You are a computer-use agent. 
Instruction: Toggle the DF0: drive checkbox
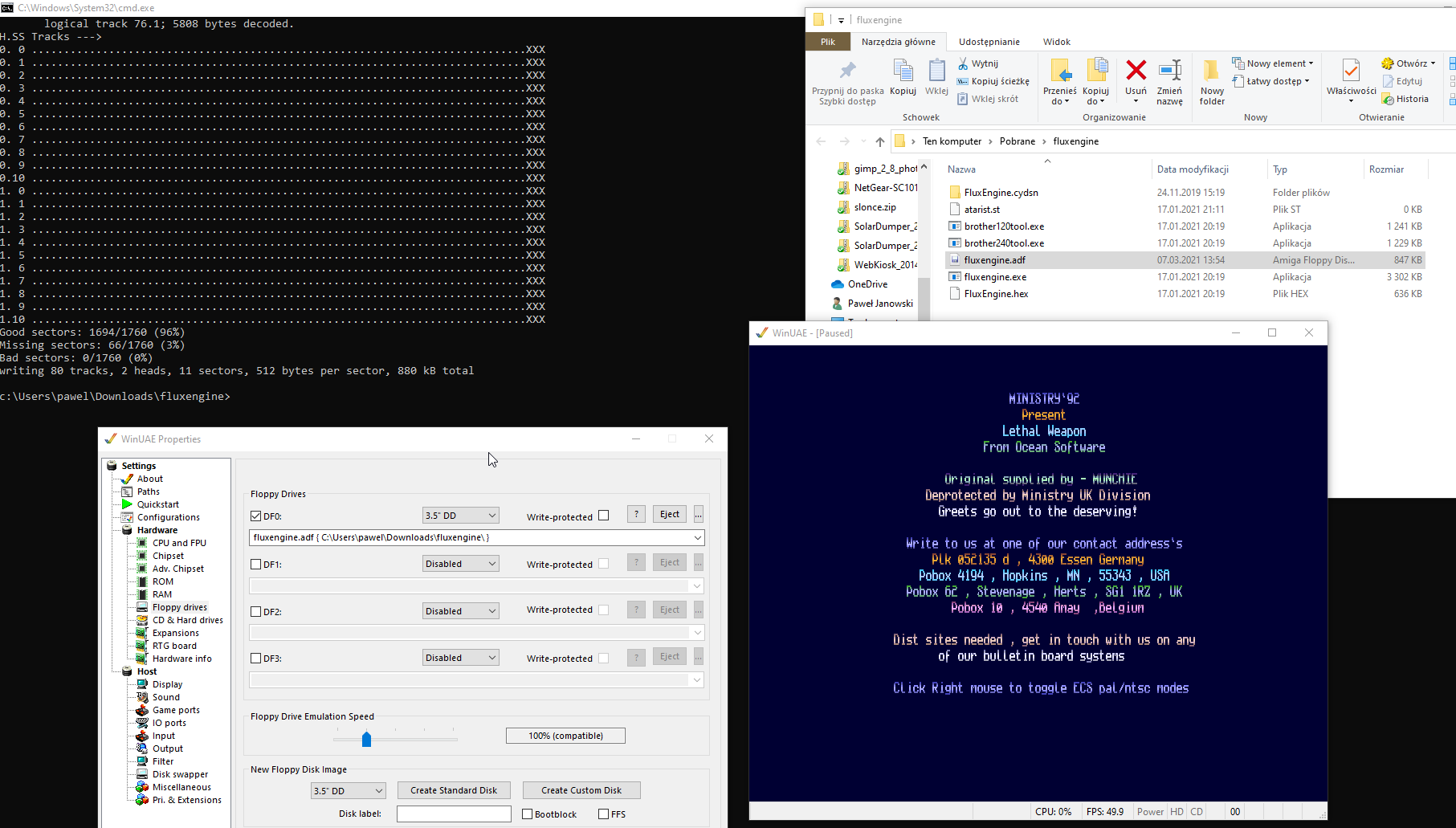256,516
